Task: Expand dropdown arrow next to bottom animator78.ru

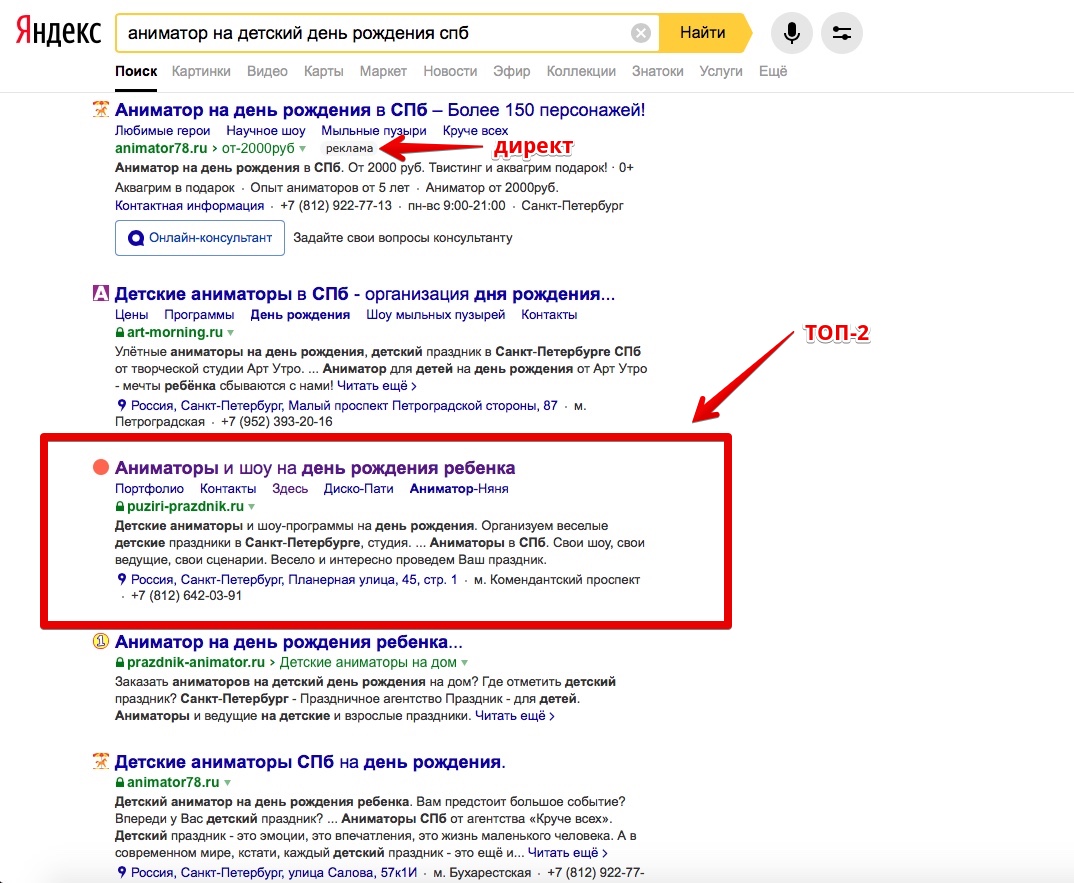Action: point(227,783)
